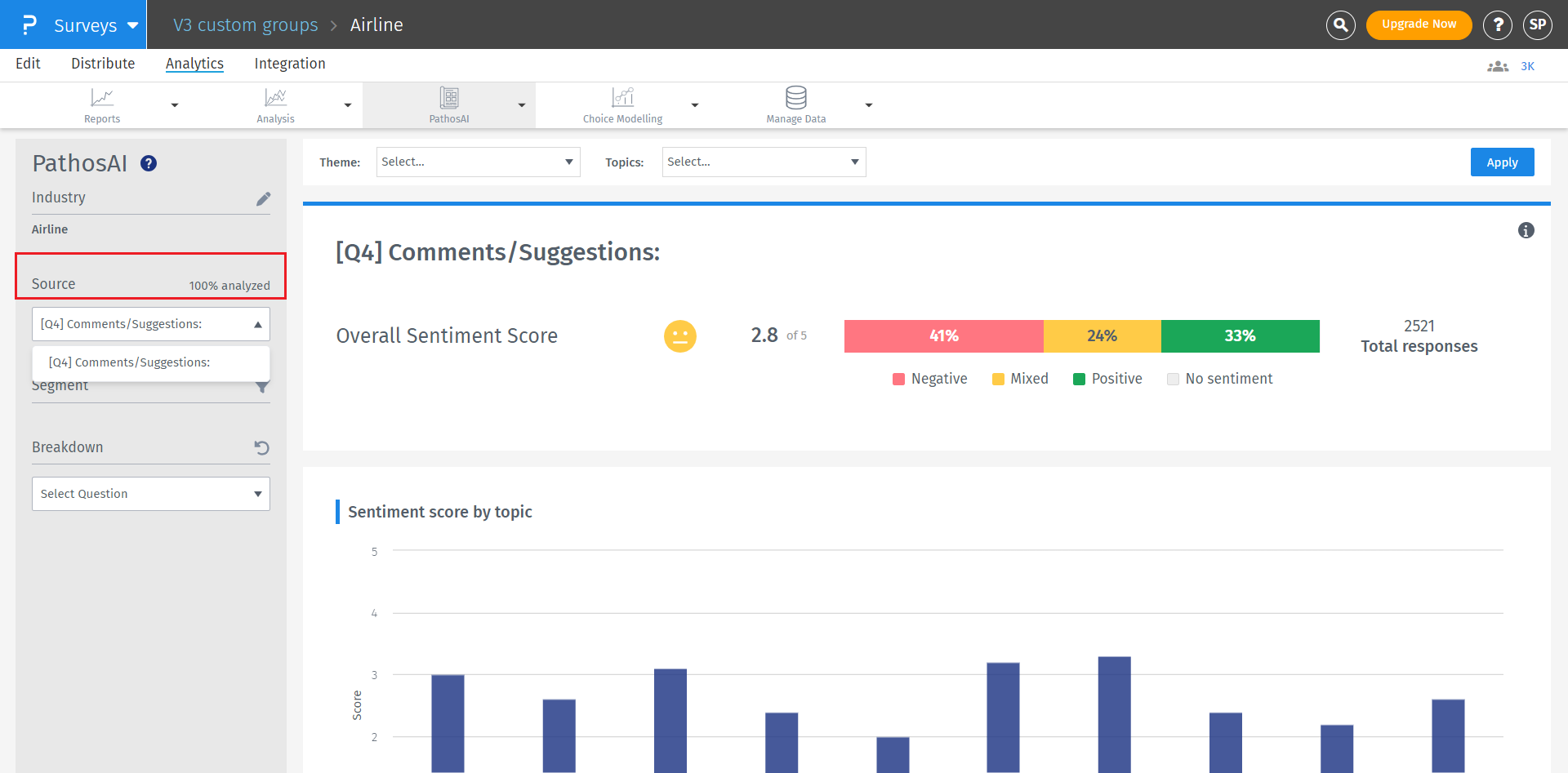Click the Manage Data database icon

(x=795, y=97)
